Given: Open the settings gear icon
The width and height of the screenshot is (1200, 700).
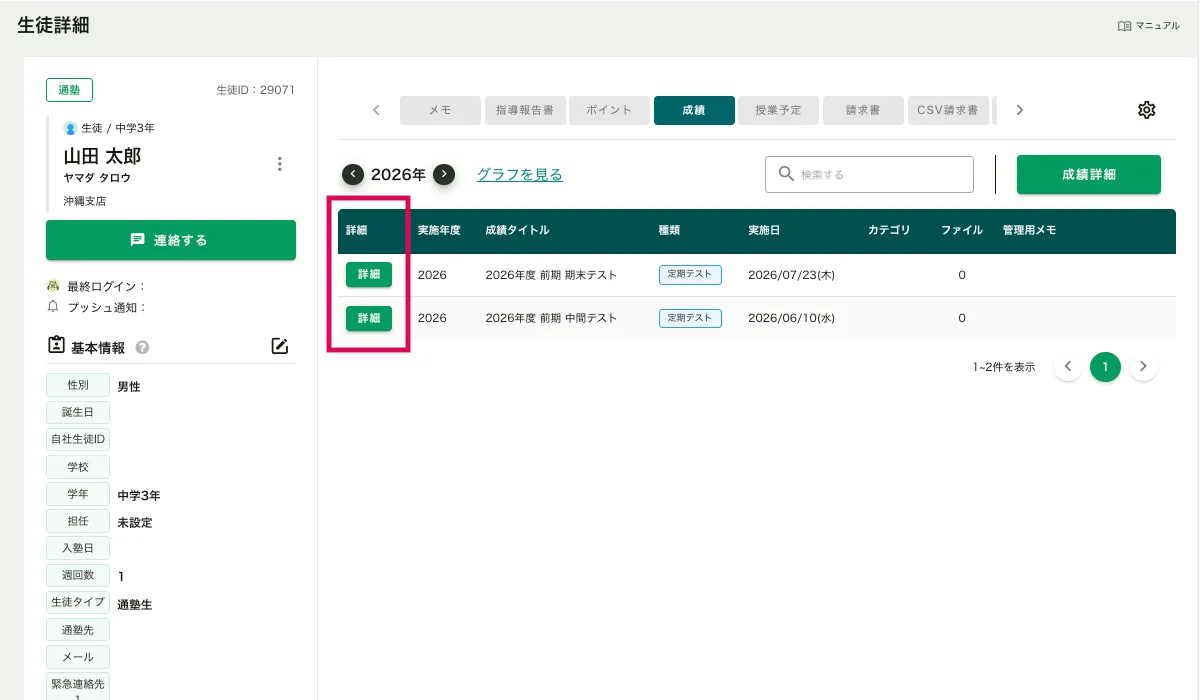Looking at the screenshot, I should point(1146,110).
